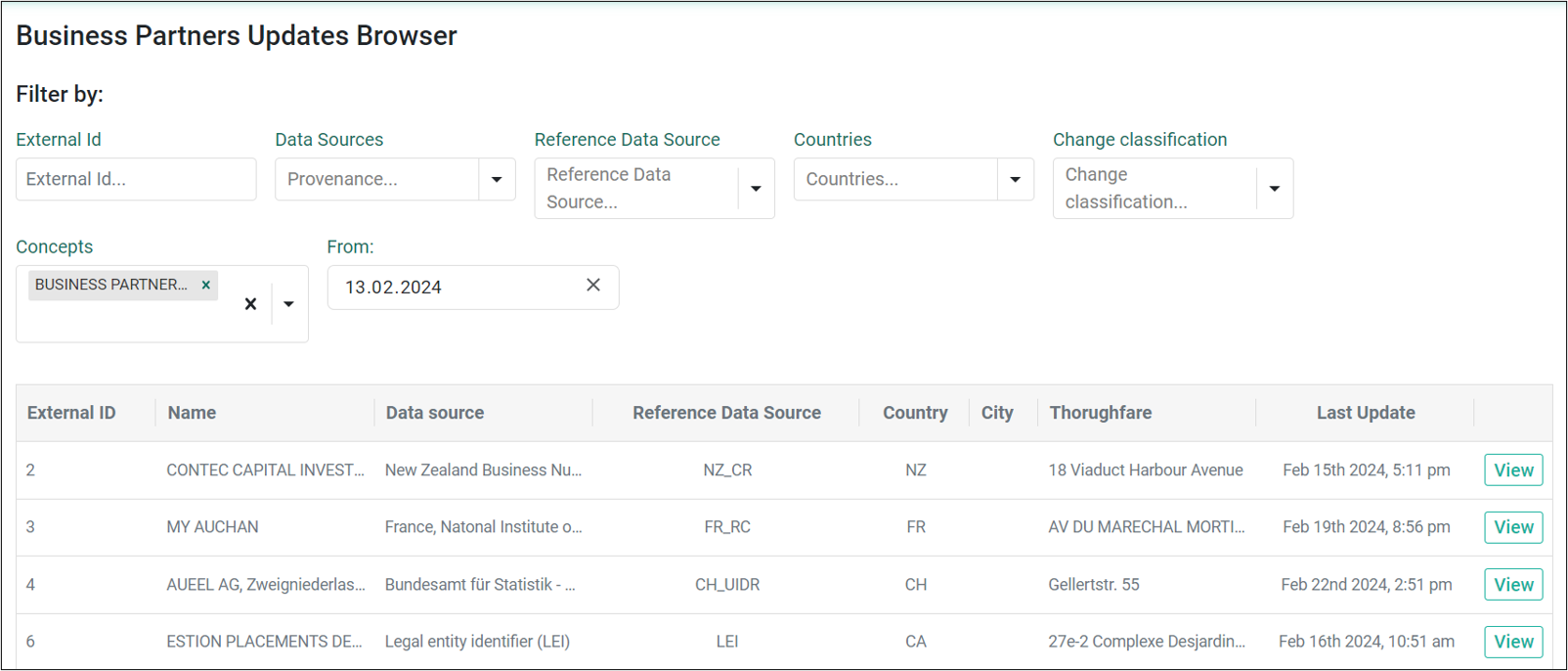
Task: Clear all selected Concepts values
Action: click(250, 304)
